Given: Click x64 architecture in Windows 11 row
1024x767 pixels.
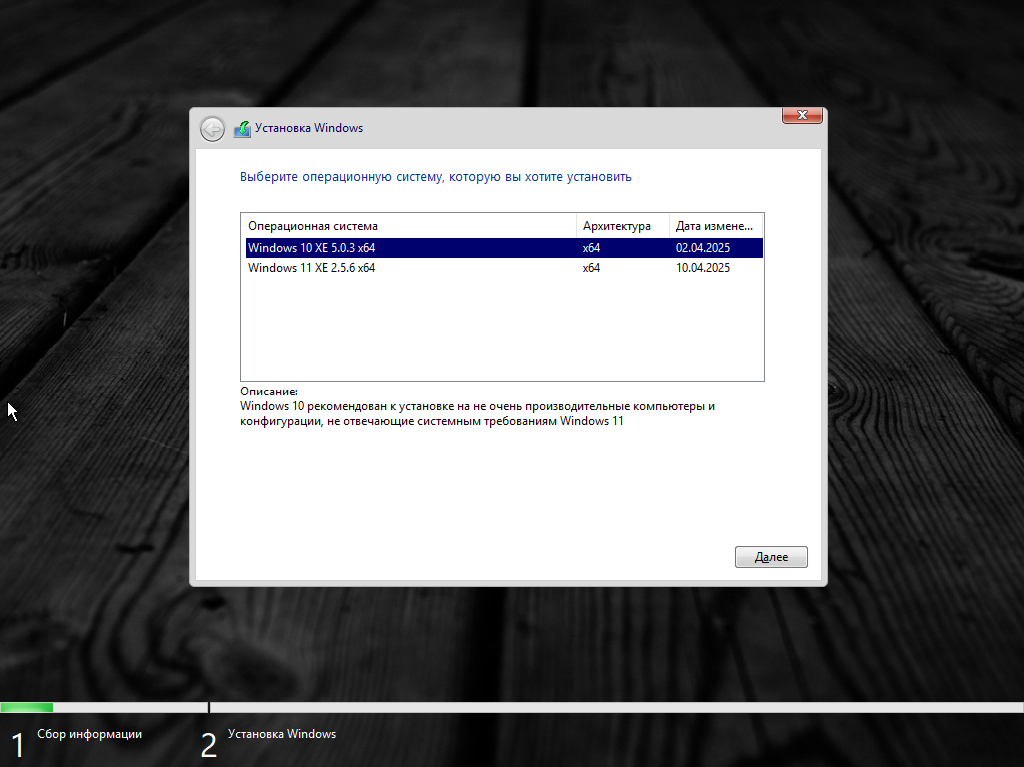Looking at the screenshot, I should point(591,268).
